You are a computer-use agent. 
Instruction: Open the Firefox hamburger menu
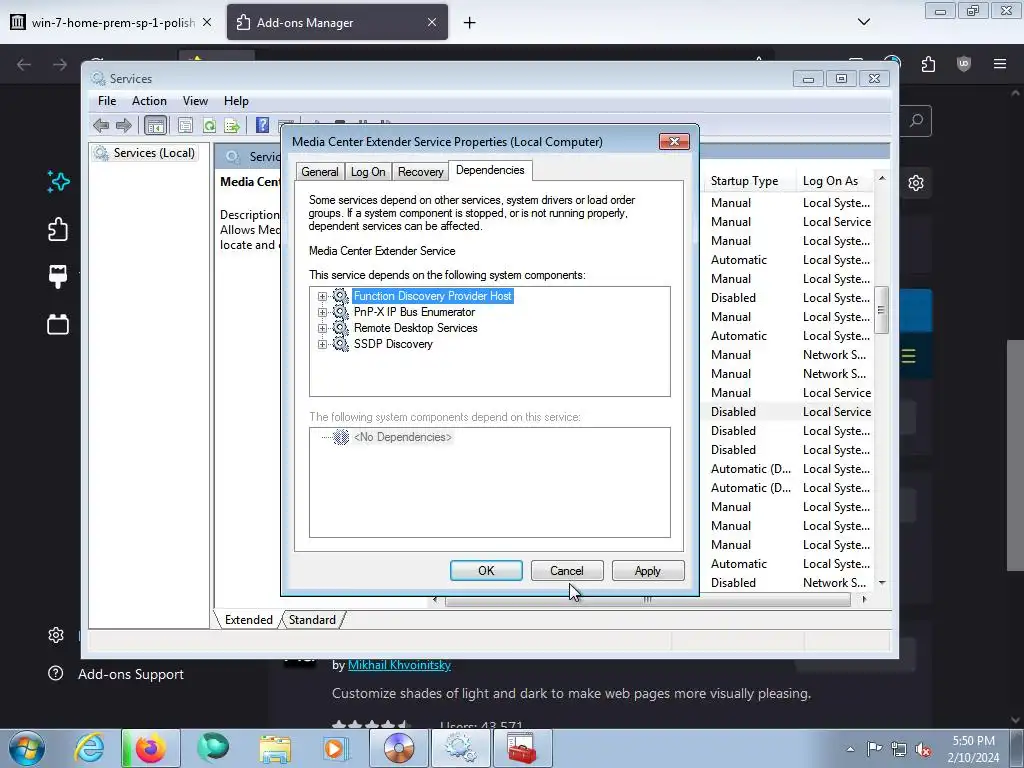pos(1000,64)
